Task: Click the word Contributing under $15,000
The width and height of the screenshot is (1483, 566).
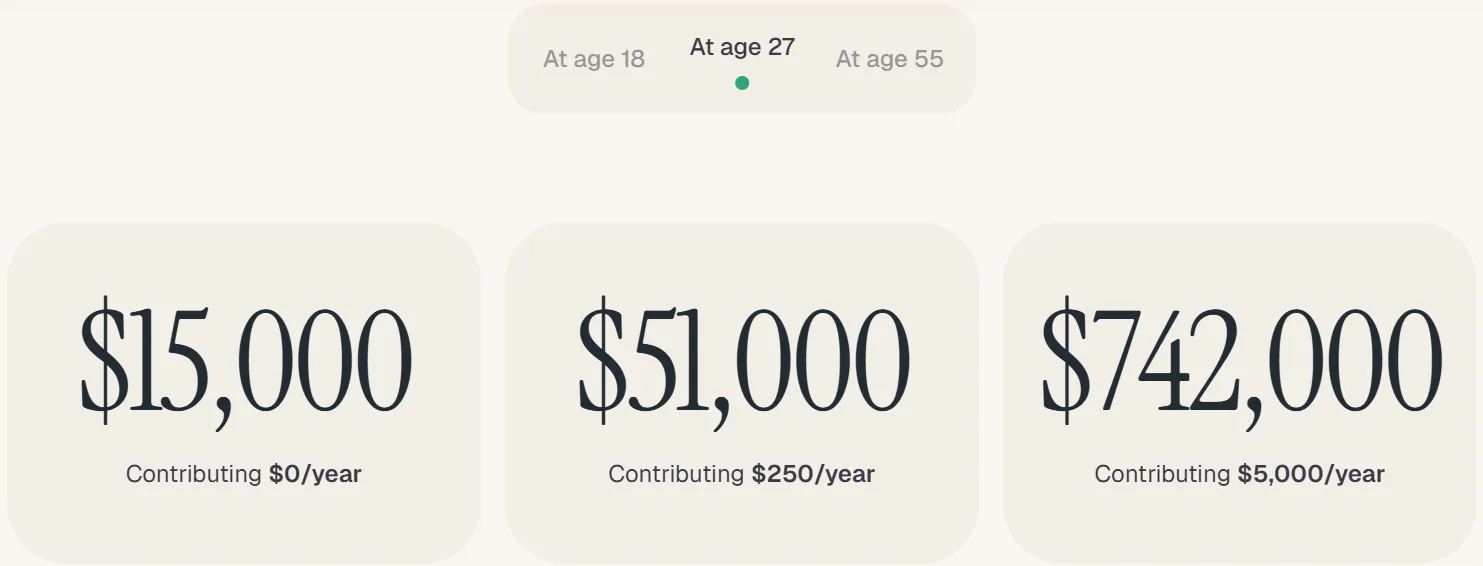Action: coord(193,474)
